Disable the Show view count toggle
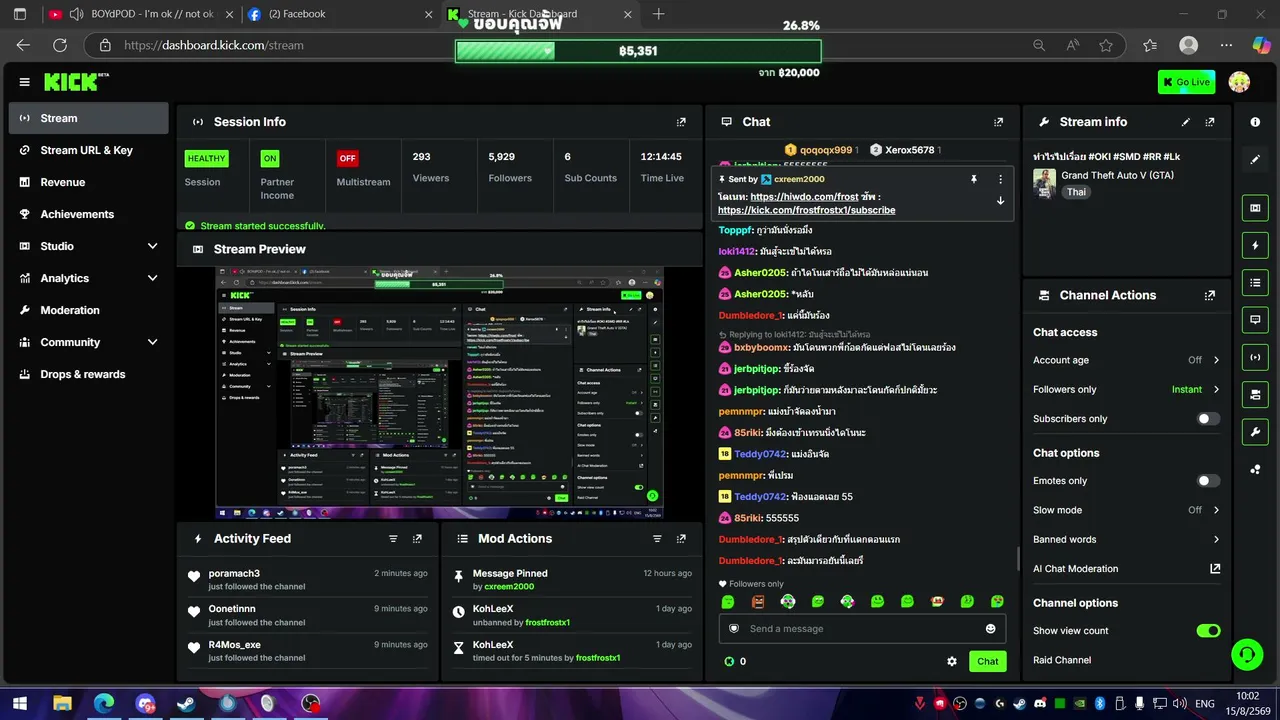Screen dimensions: 1280x720 tap(1208, 631)
